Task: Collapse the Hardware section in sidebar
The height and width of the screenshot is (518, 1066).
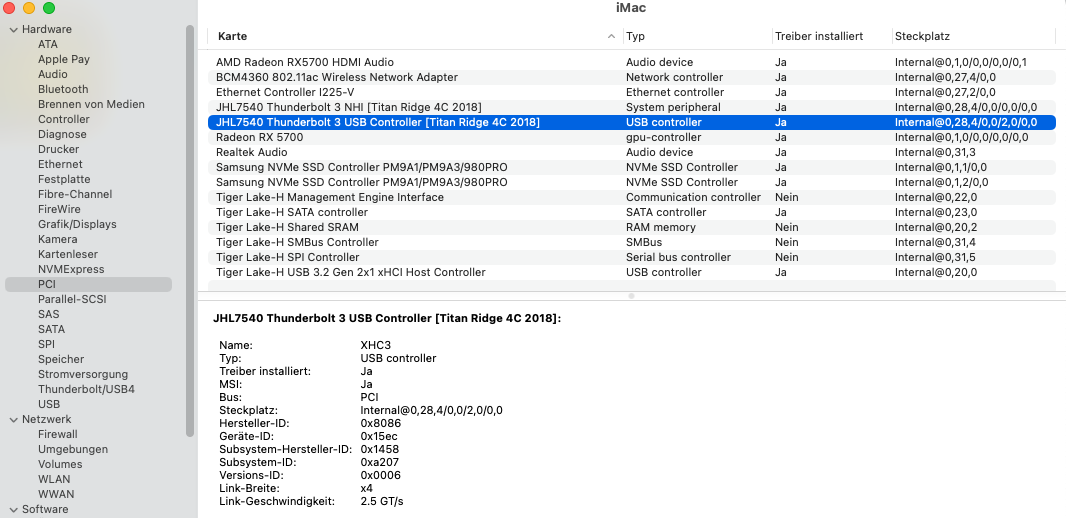Action: [12, 30]
